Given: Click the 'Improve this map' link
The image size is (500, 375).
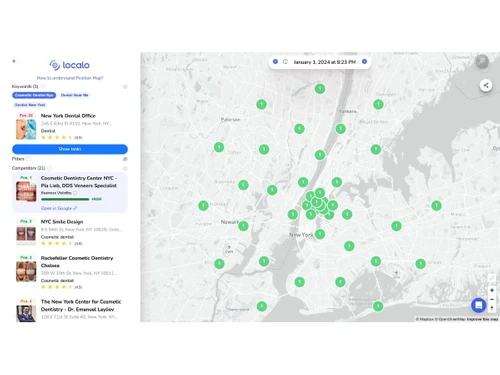Looking at the screenshot, I should pyautogui.click(x=482, y=319).
